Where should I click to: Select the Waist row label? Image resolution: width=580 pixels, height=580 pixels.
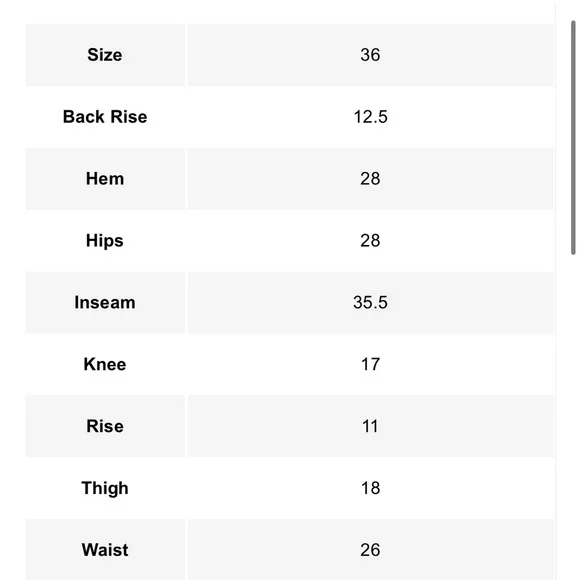click(x=105, y=550)
